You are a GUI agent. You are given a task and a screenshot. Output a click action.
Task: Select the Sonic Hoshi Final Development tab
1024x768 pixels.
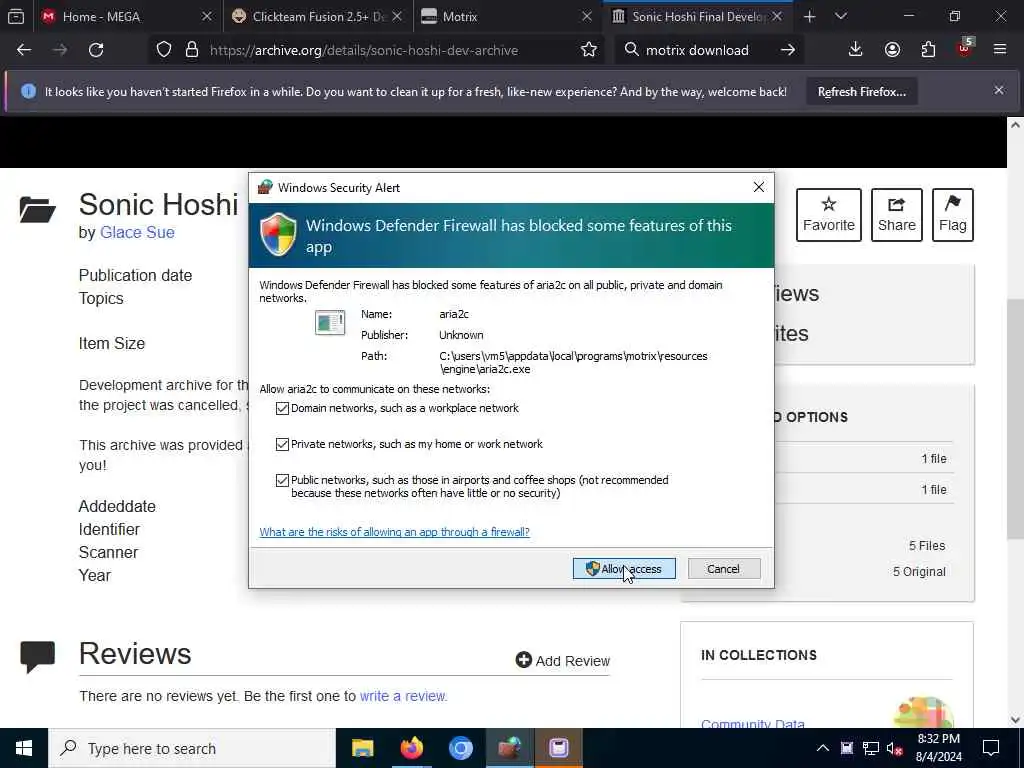(x=698, y=17)
